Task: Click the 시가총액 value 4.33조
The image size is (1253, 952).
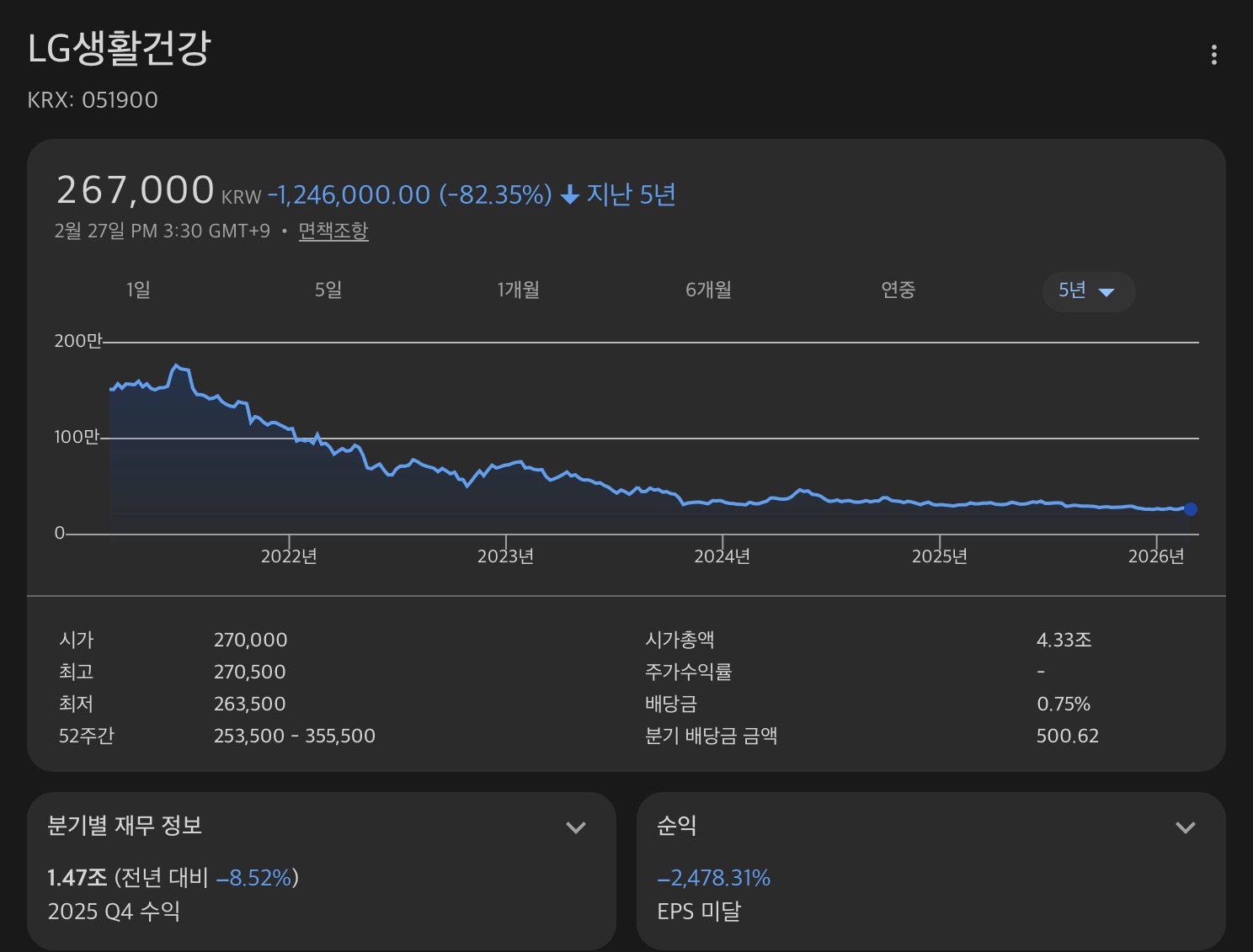Action: [x=1064, y=640]
